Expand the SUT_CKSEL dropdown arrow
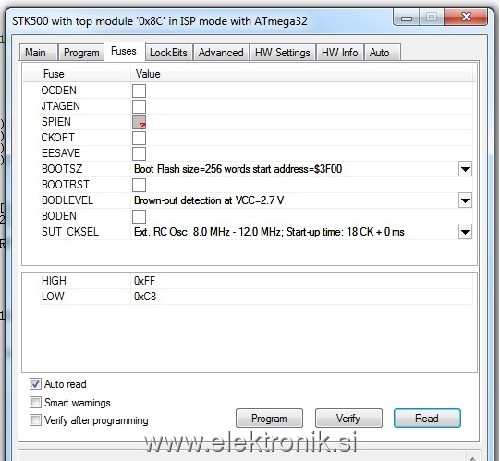The image size is (500, 461). click(x=465, y=232)
